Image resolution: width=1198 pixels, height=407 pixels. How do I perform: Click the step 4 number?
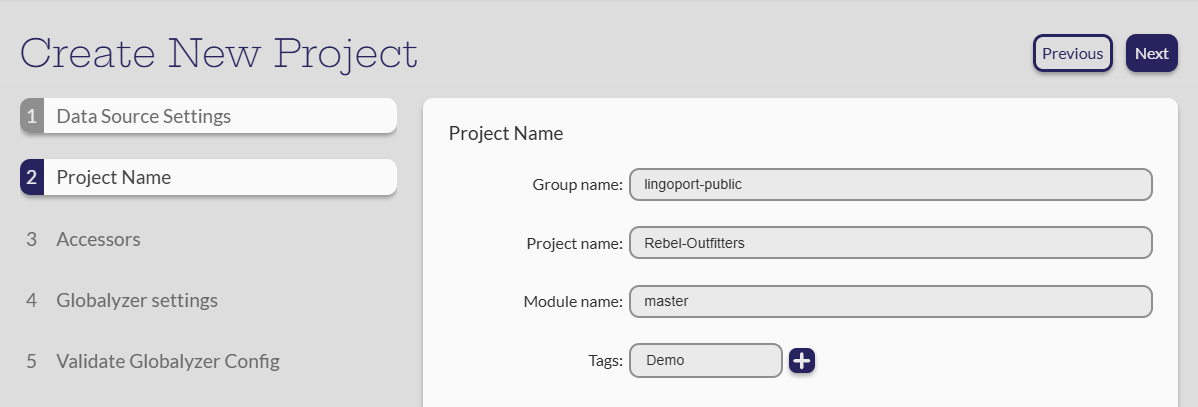[31, 300]
